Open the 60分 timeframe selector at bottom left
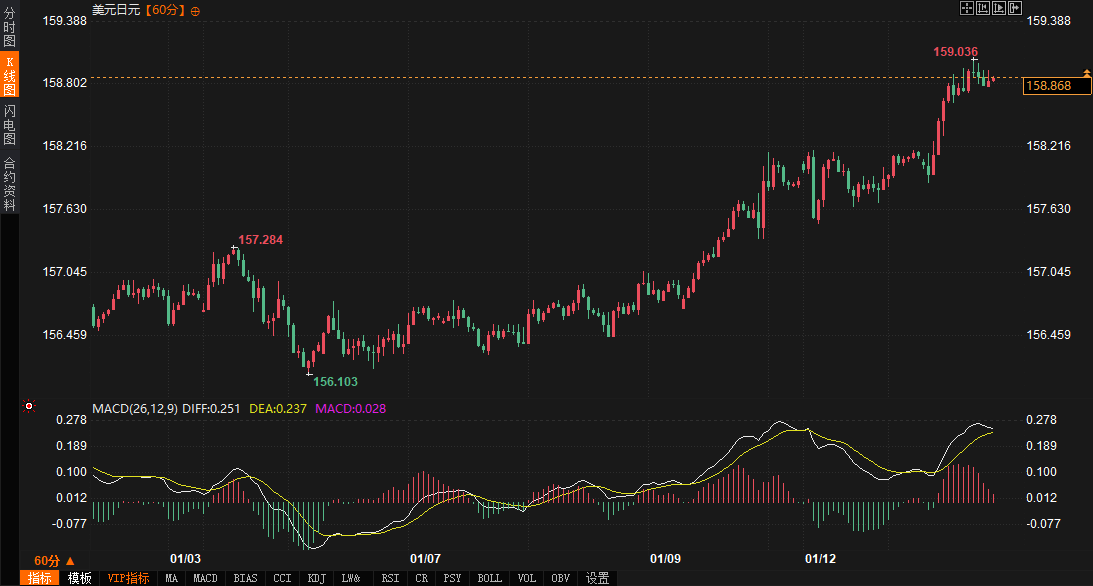 click(53, 560)
